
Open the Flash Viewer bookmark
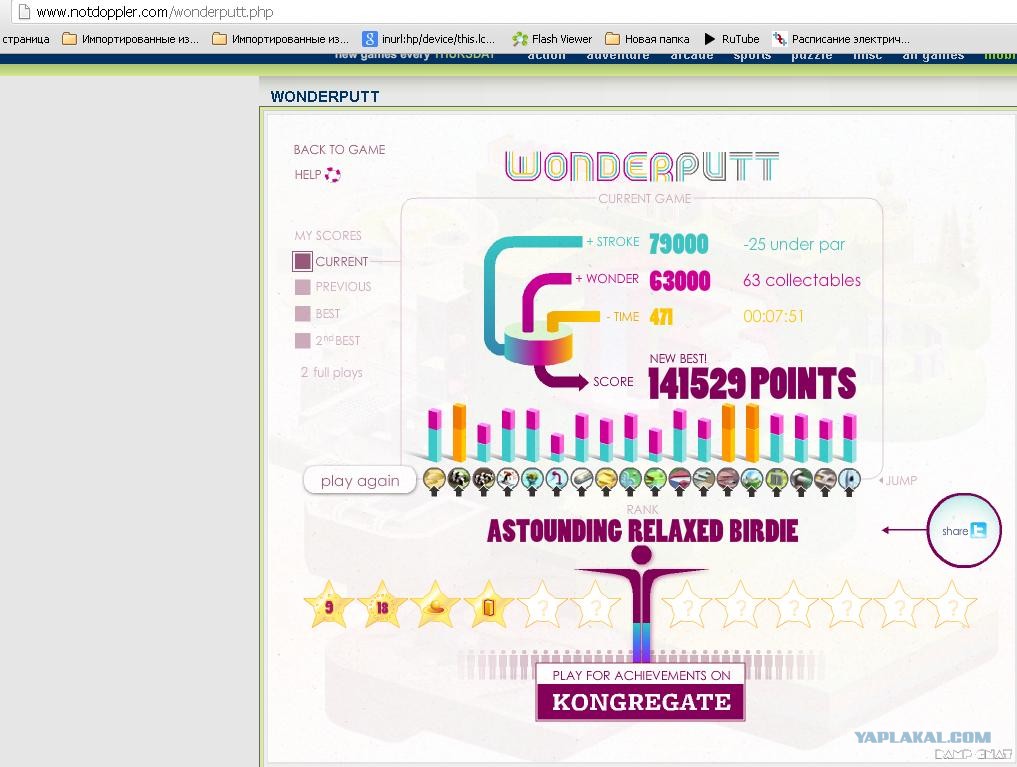click(552, 39)
